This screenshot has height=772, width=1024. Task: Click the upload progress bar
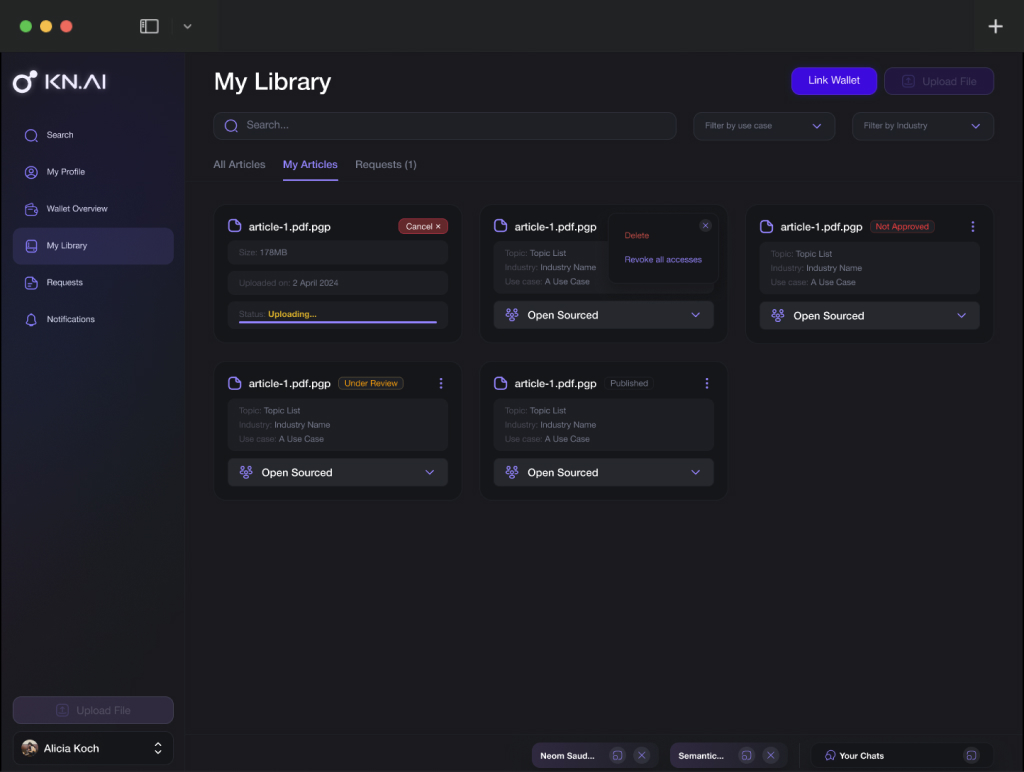coord(337,322)
